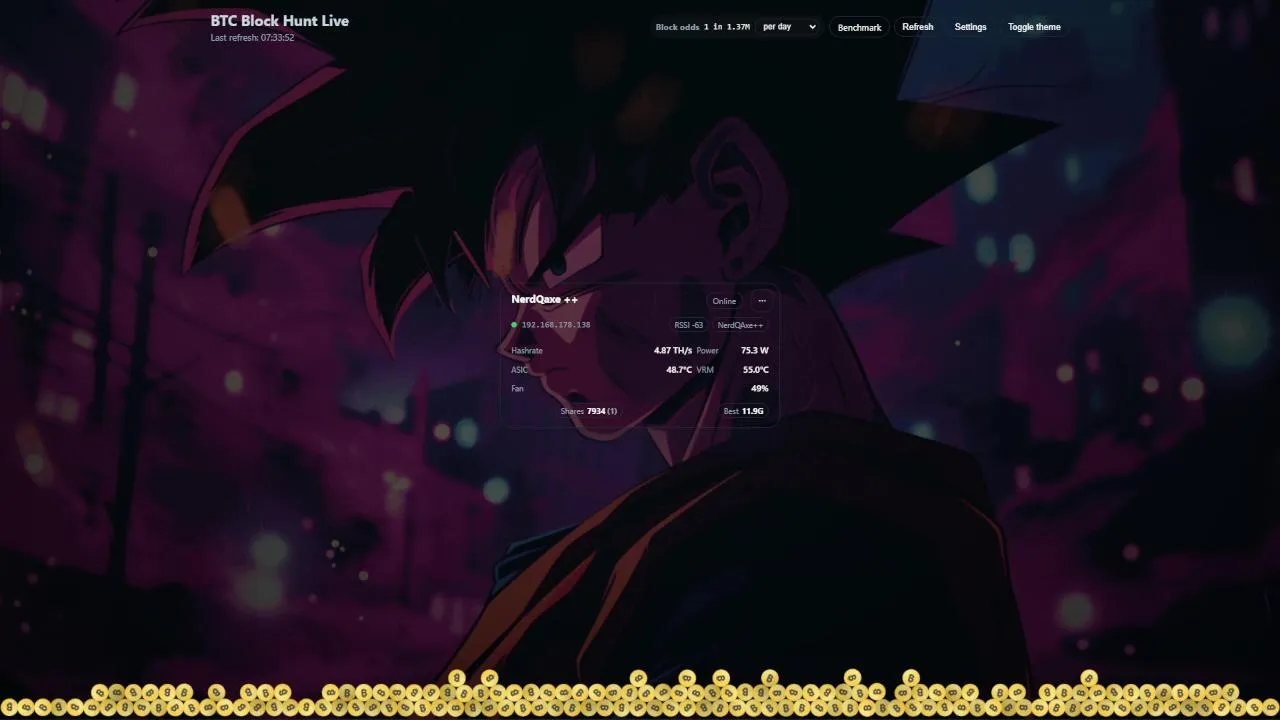The height and width of the screenshot is (720, 1280).
Task: Click the Block odds 1 in 1.37M value
Action: click(727, 27)
